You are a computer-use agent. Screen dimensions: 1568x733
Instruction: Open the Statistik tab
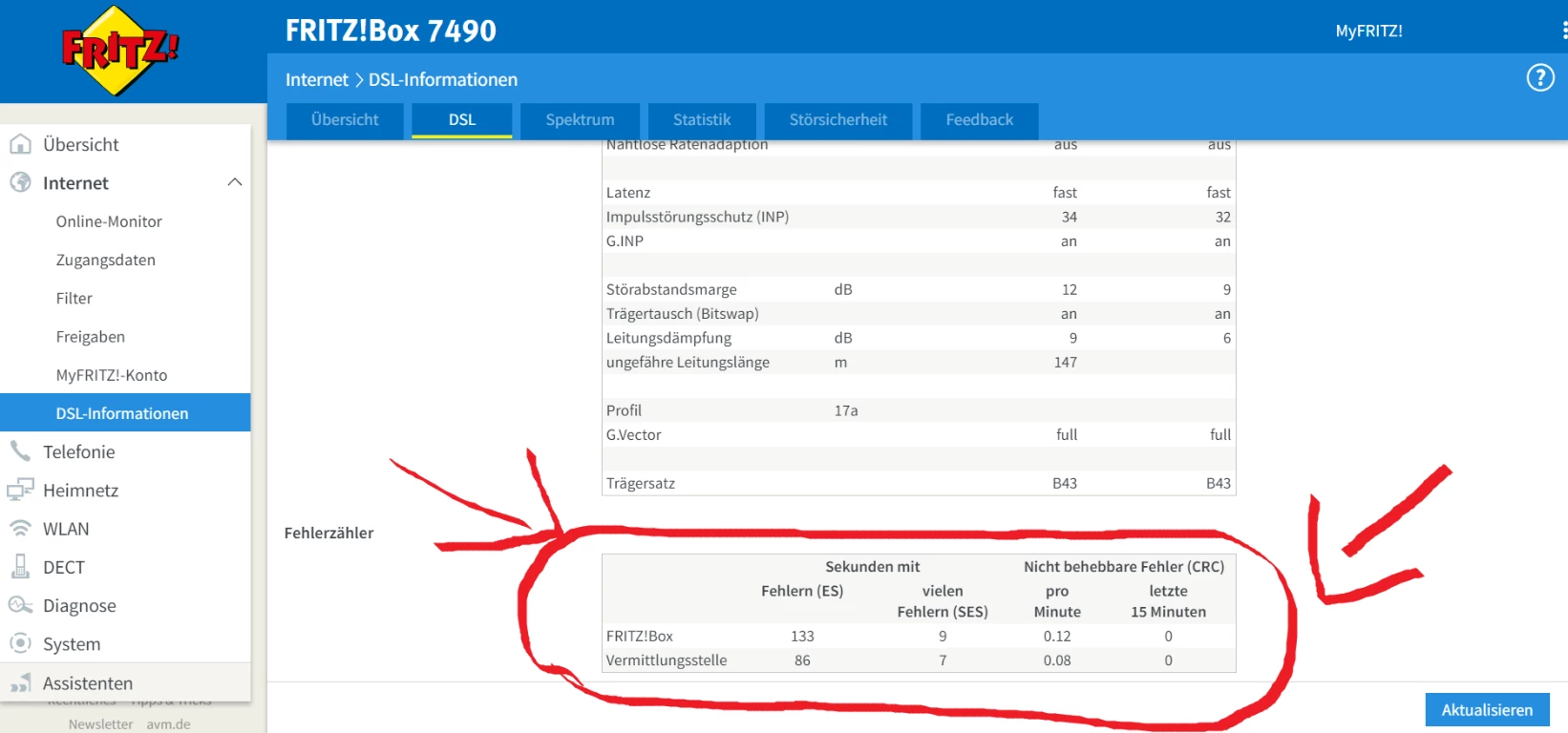(x=702, y=120)
